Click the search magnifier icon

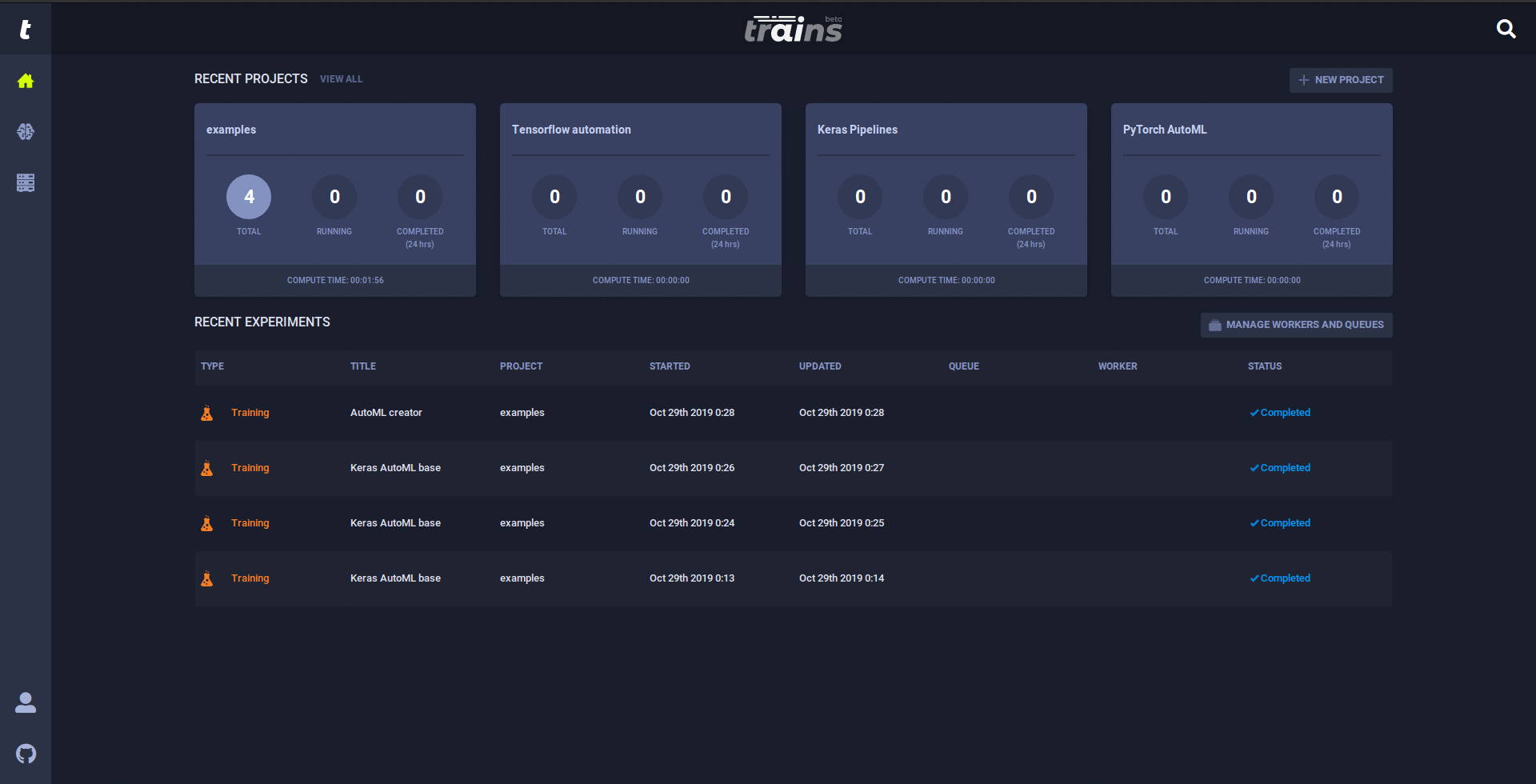(1506, 30)
